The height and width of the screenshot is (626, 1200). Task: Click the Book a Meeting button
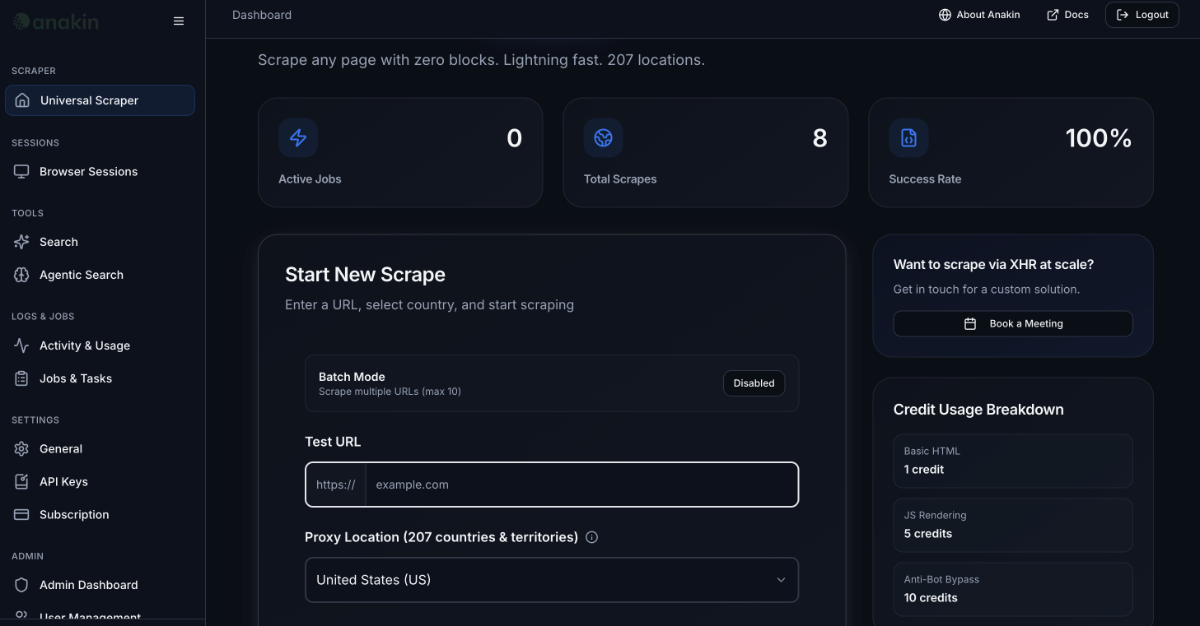(x=1012, y=324)
